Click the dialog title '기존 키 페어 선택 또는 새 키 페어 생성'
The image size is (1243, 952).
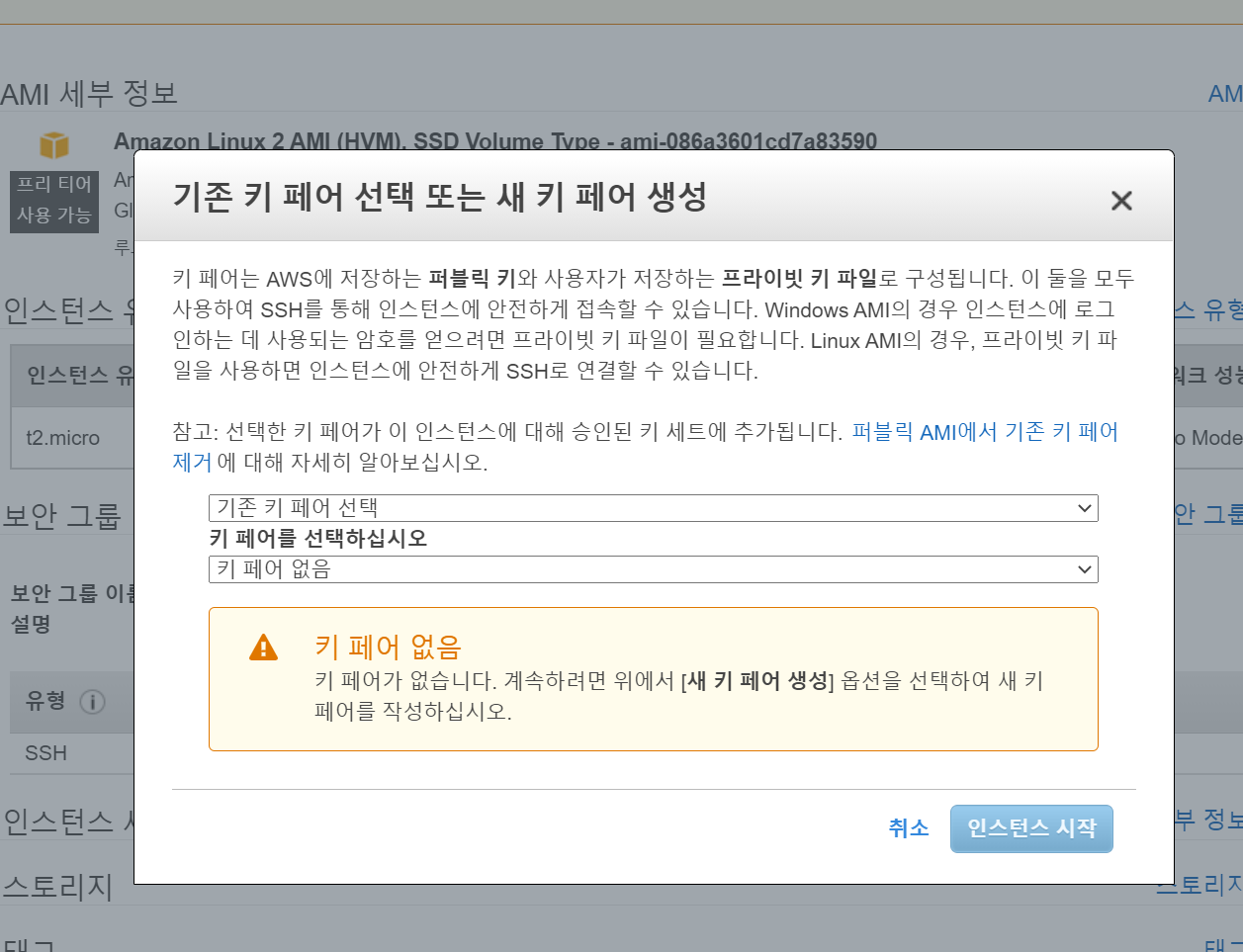point(440,197)
